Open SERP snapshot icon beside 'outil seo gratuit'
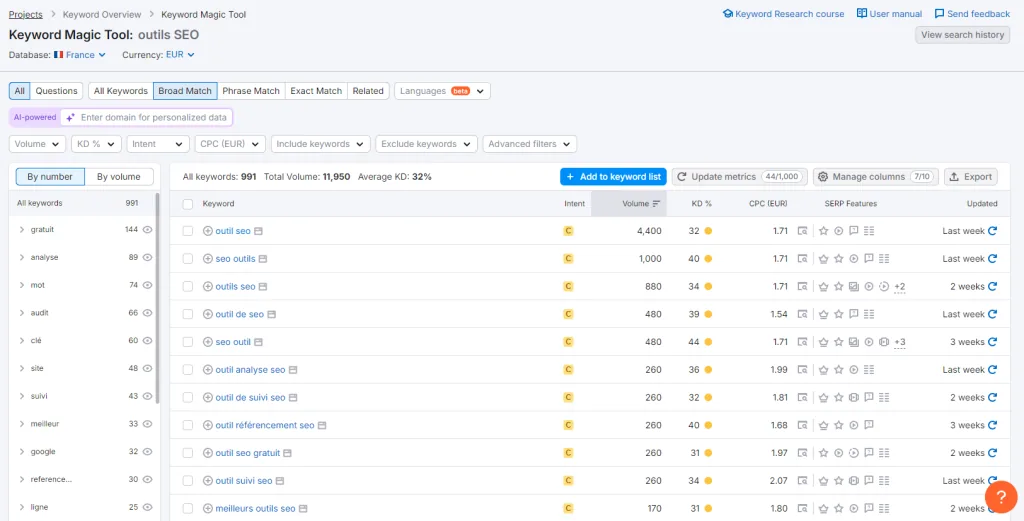 [x=287, y=453]
